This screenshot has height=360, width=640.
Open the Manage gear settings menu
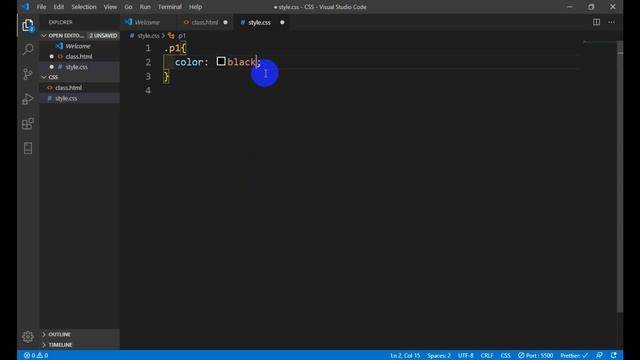[x=28, y=336]
